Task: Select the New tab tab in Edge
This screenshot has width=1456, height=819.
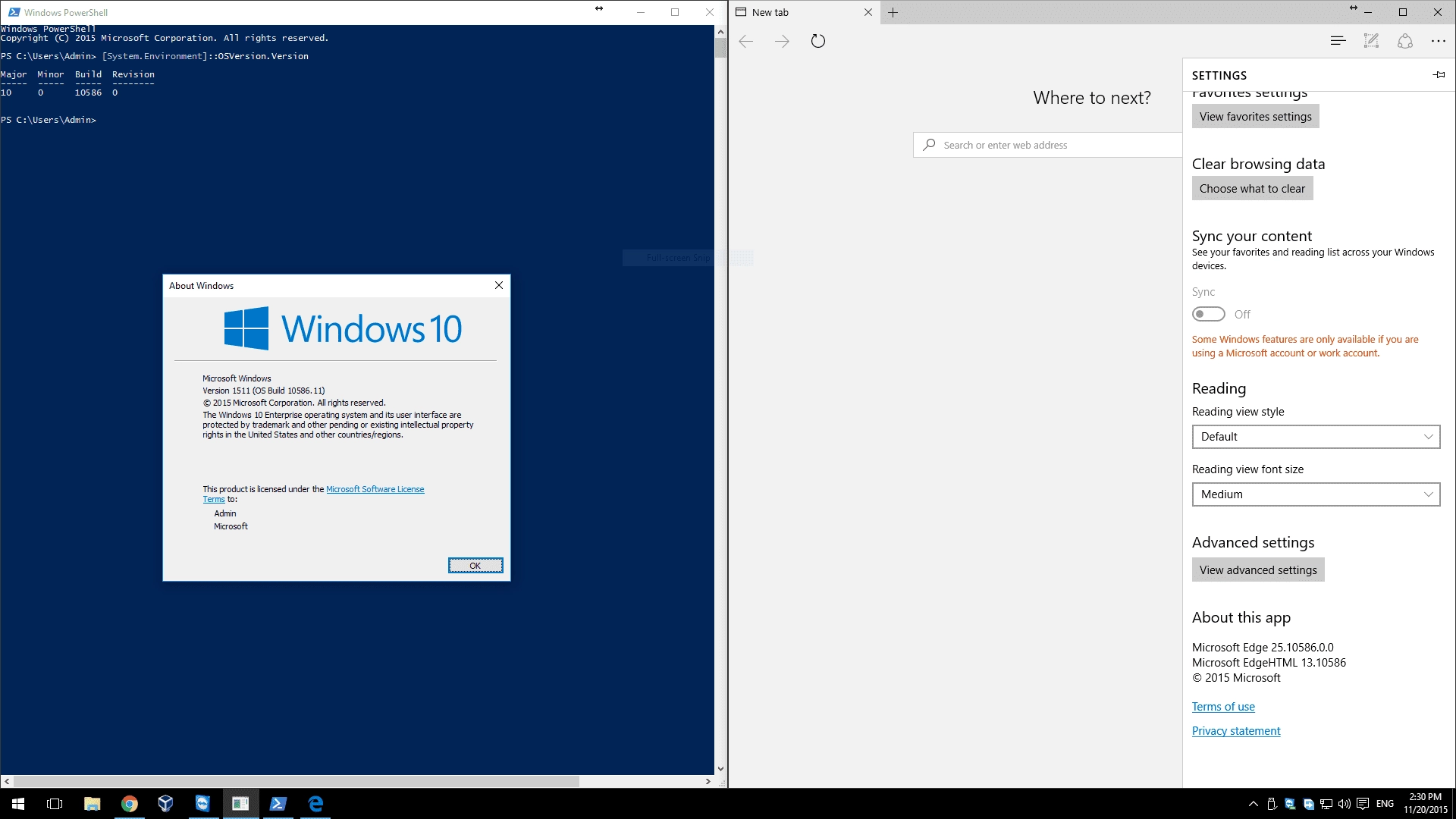Action: click(x=805, y=12)
